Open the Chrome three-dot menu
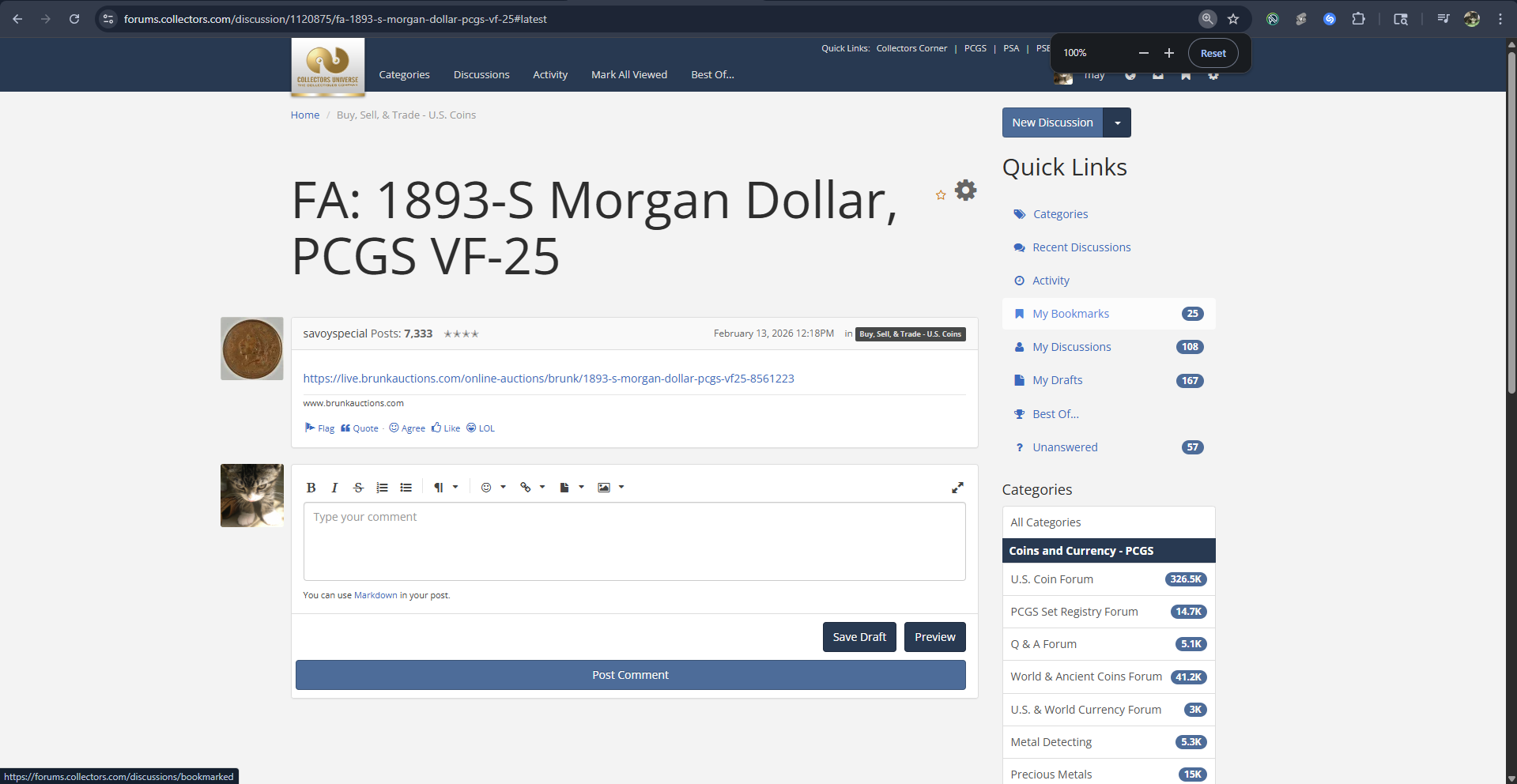The height and width of the screenshot is (784, 1517). click(x=1500, y=19)
